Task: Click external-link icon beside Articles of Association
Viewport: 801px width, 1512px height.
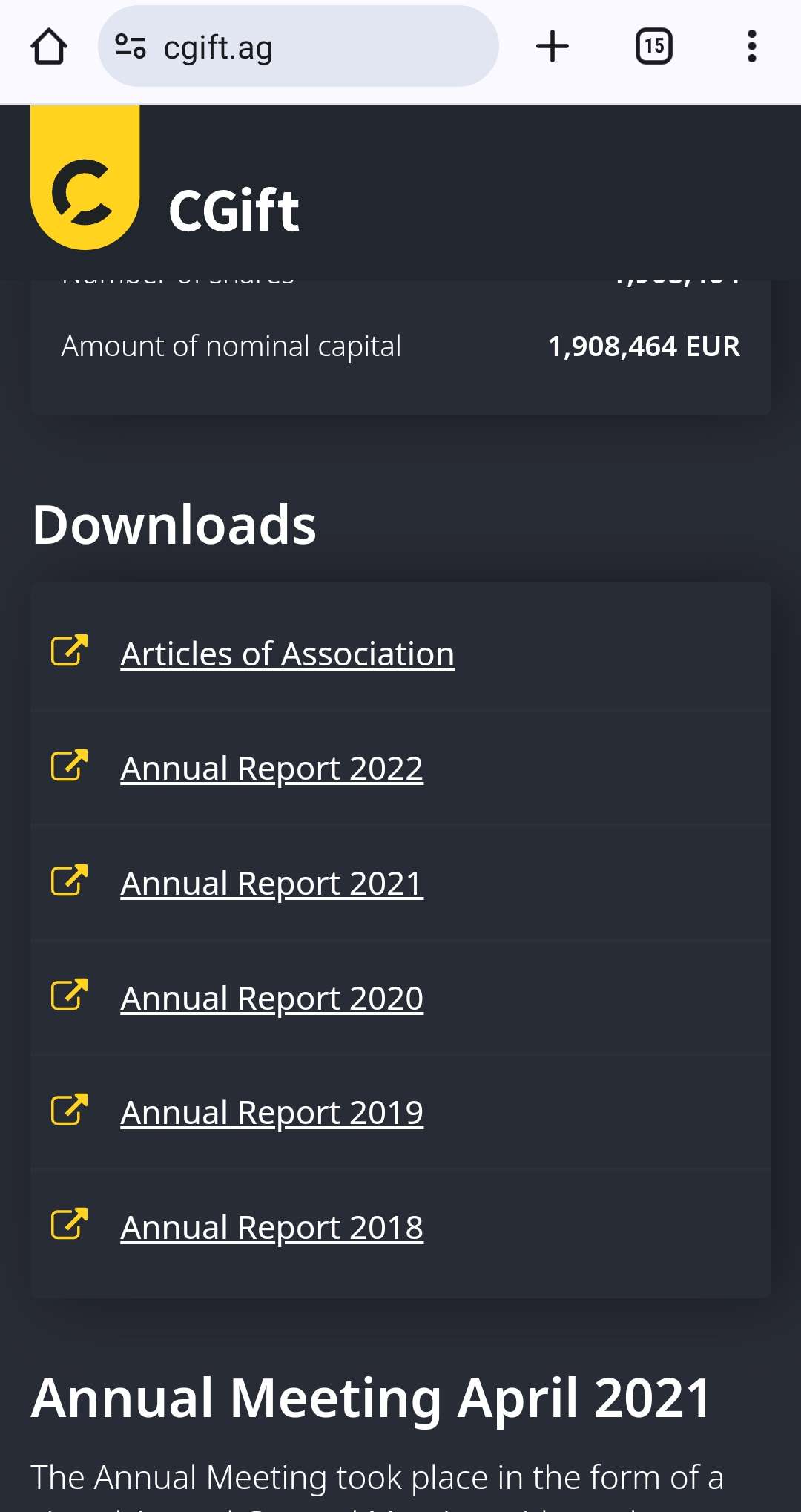Action: point(69,651)
